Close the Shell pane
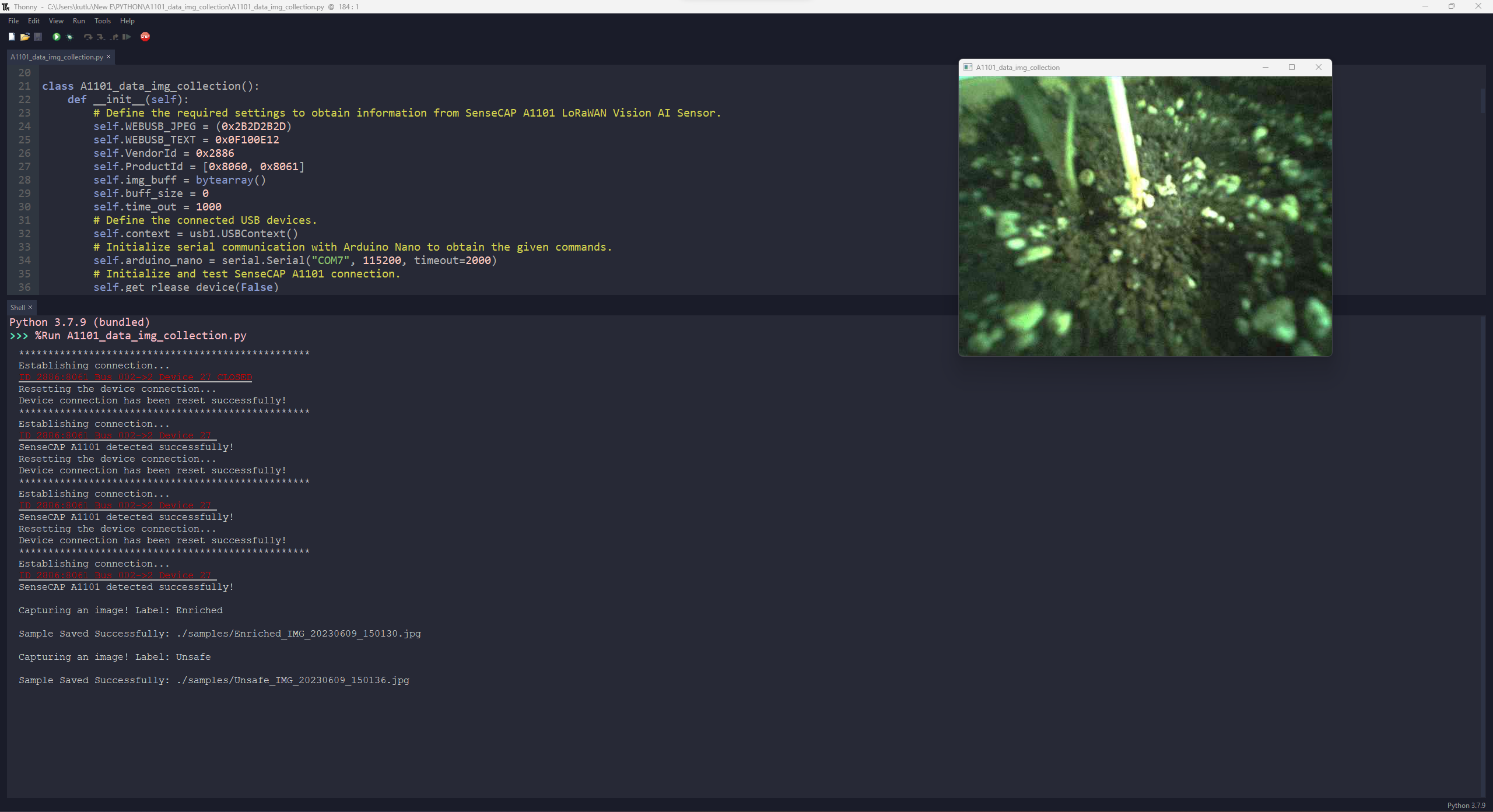This screenshot has height=812, width=1493. (x=30, y=307)
